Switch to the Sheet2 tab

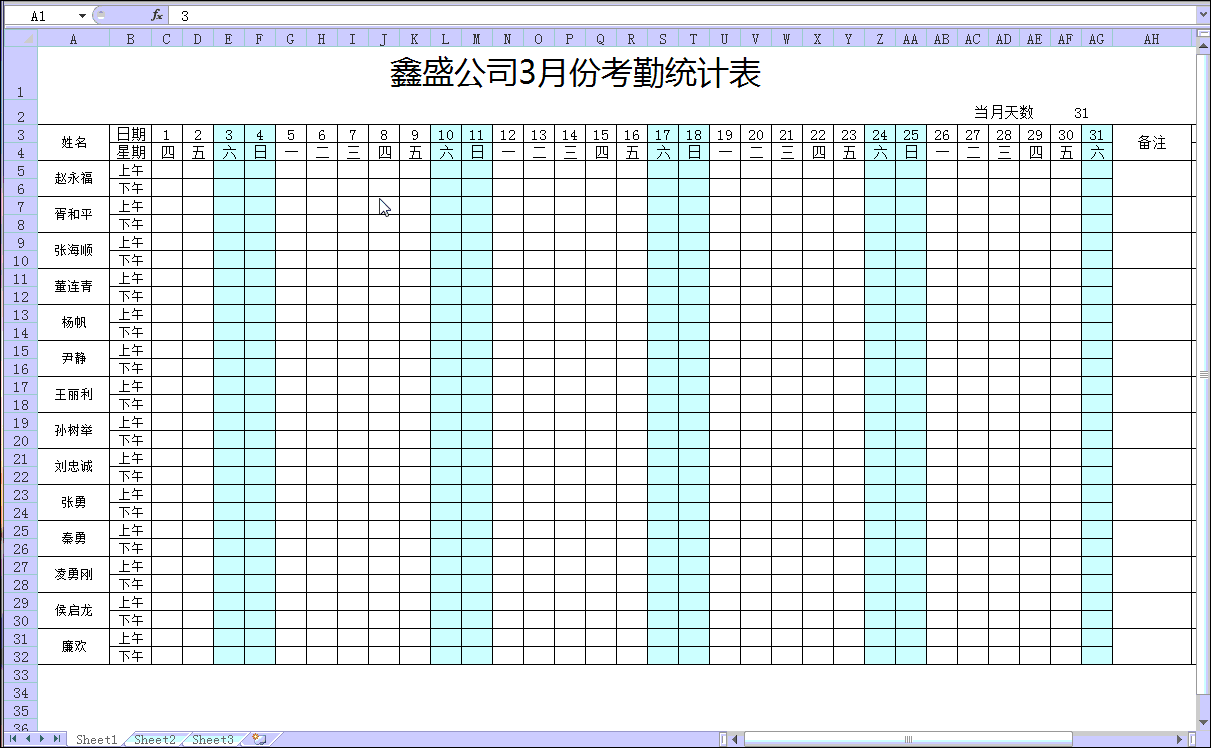pyautogui.click(x=155, y=740)
